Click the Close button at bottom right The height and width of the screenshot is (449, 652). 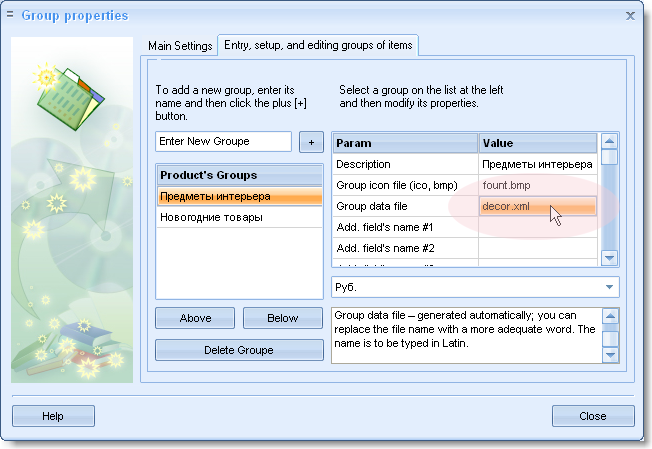593,416
